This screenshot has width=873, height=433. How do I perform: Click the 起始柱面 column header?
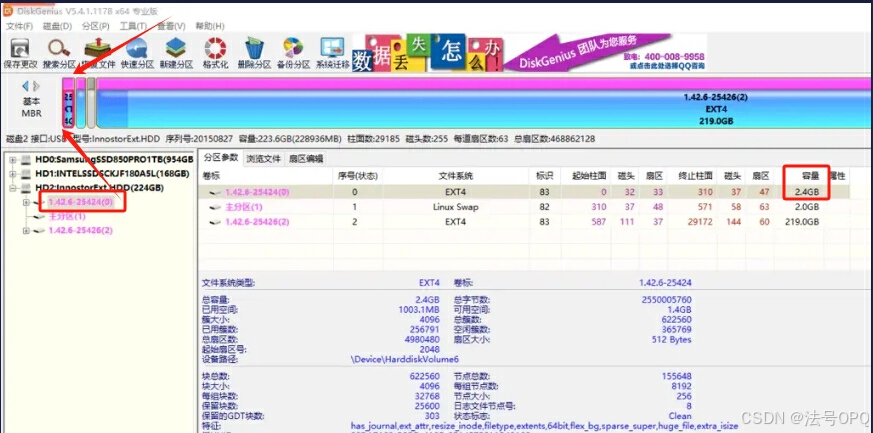587,176
